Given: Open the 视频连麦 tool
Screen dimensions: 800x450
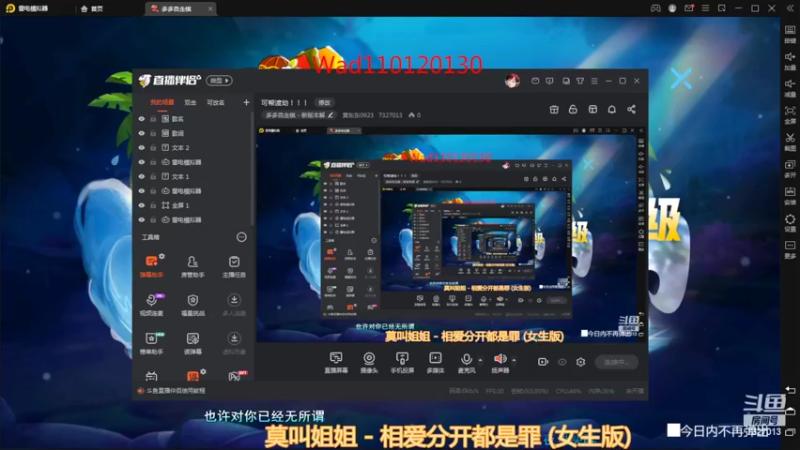Looking at the screenshot, I should coord(152,305).
